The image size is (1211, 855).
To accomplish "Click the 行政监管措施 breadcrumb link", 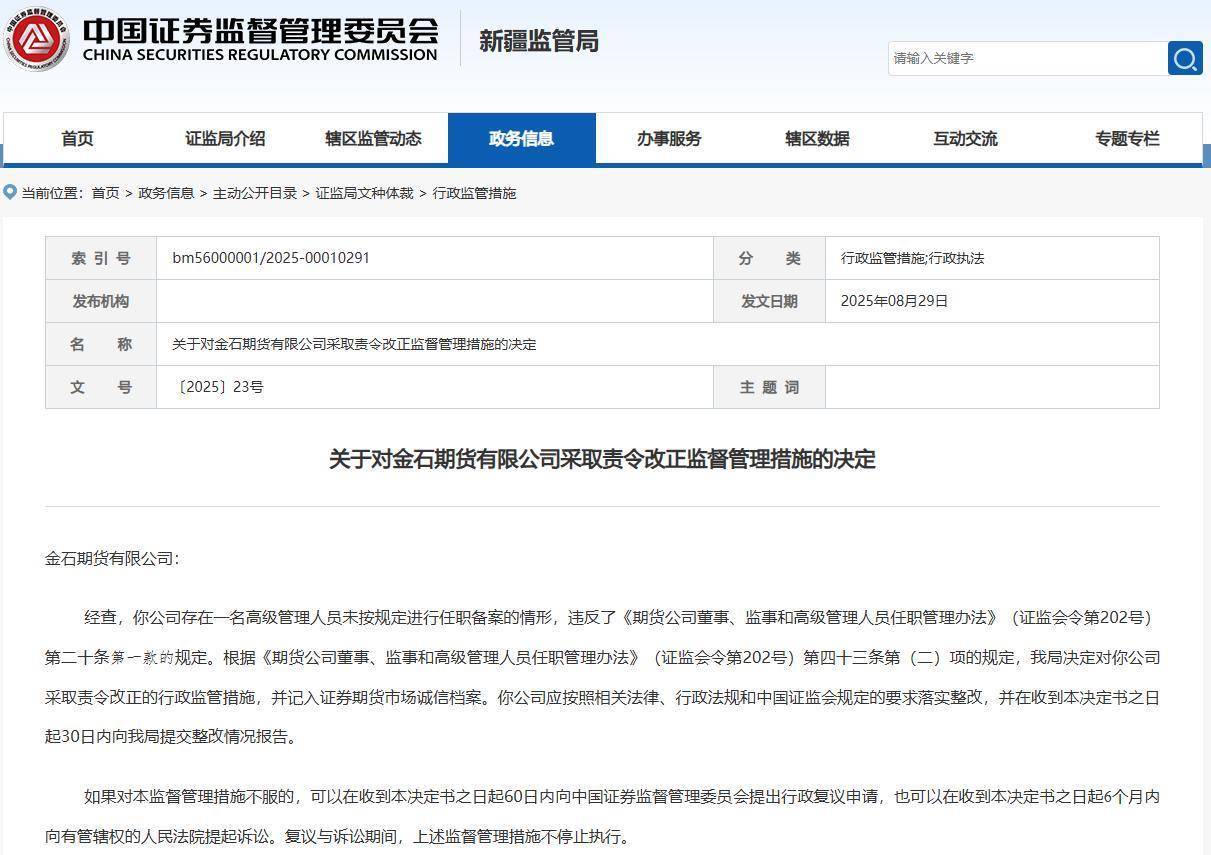I will pyautogui.click(x=474, y=193).
